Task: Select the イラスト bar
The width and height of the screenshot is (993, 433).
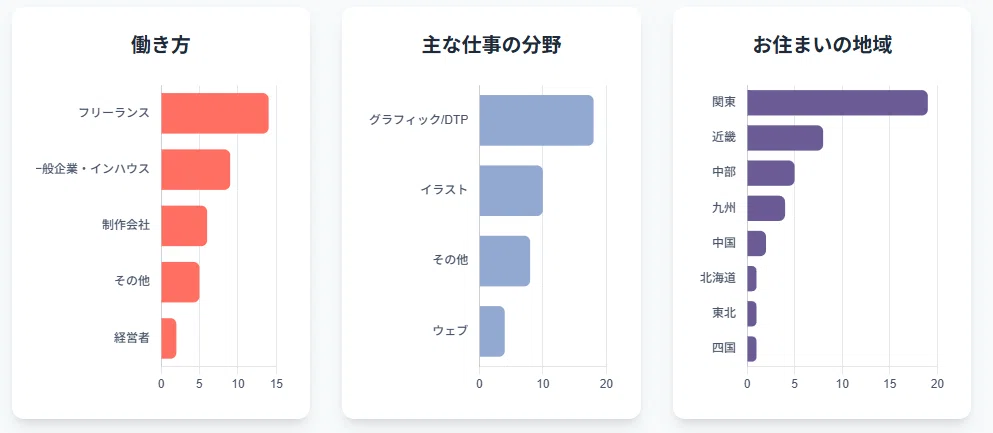Action: (511, 191)
